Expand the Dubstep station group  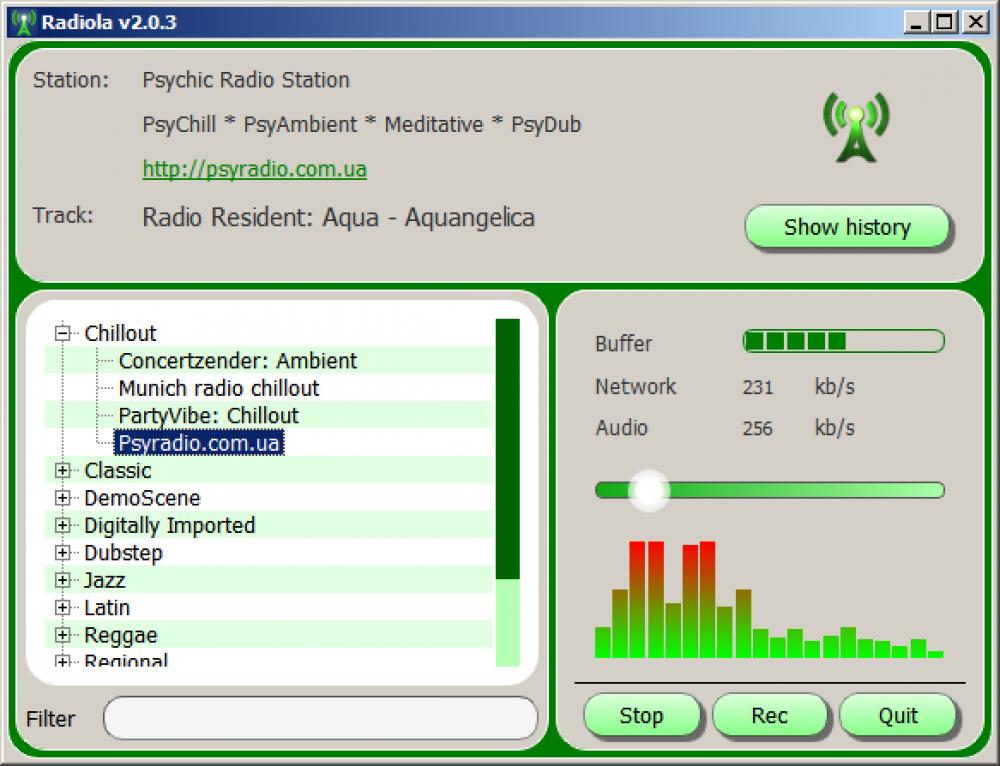62,553
